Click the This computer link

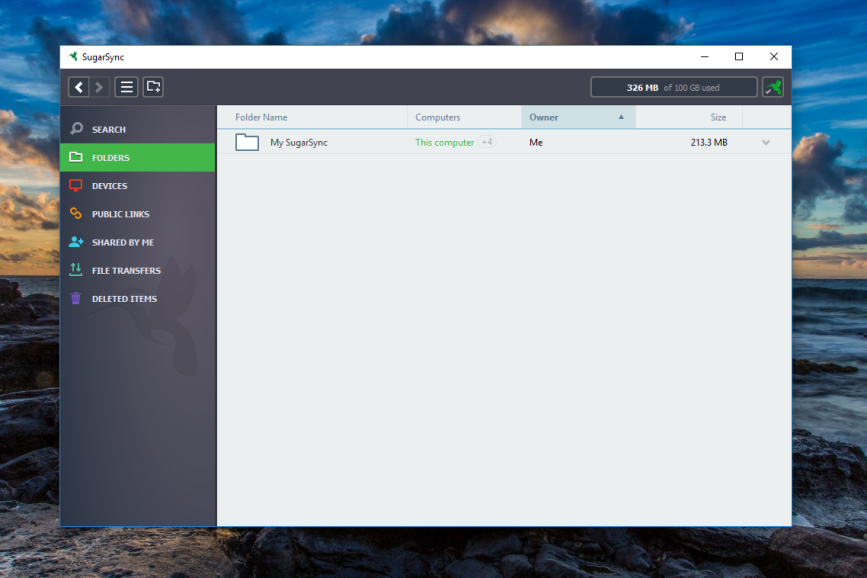point(445,143)
